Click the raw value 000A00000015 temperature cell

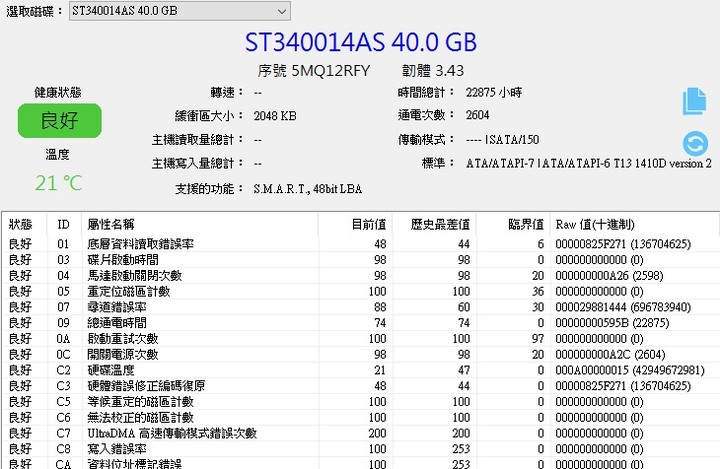click(630, 370)
